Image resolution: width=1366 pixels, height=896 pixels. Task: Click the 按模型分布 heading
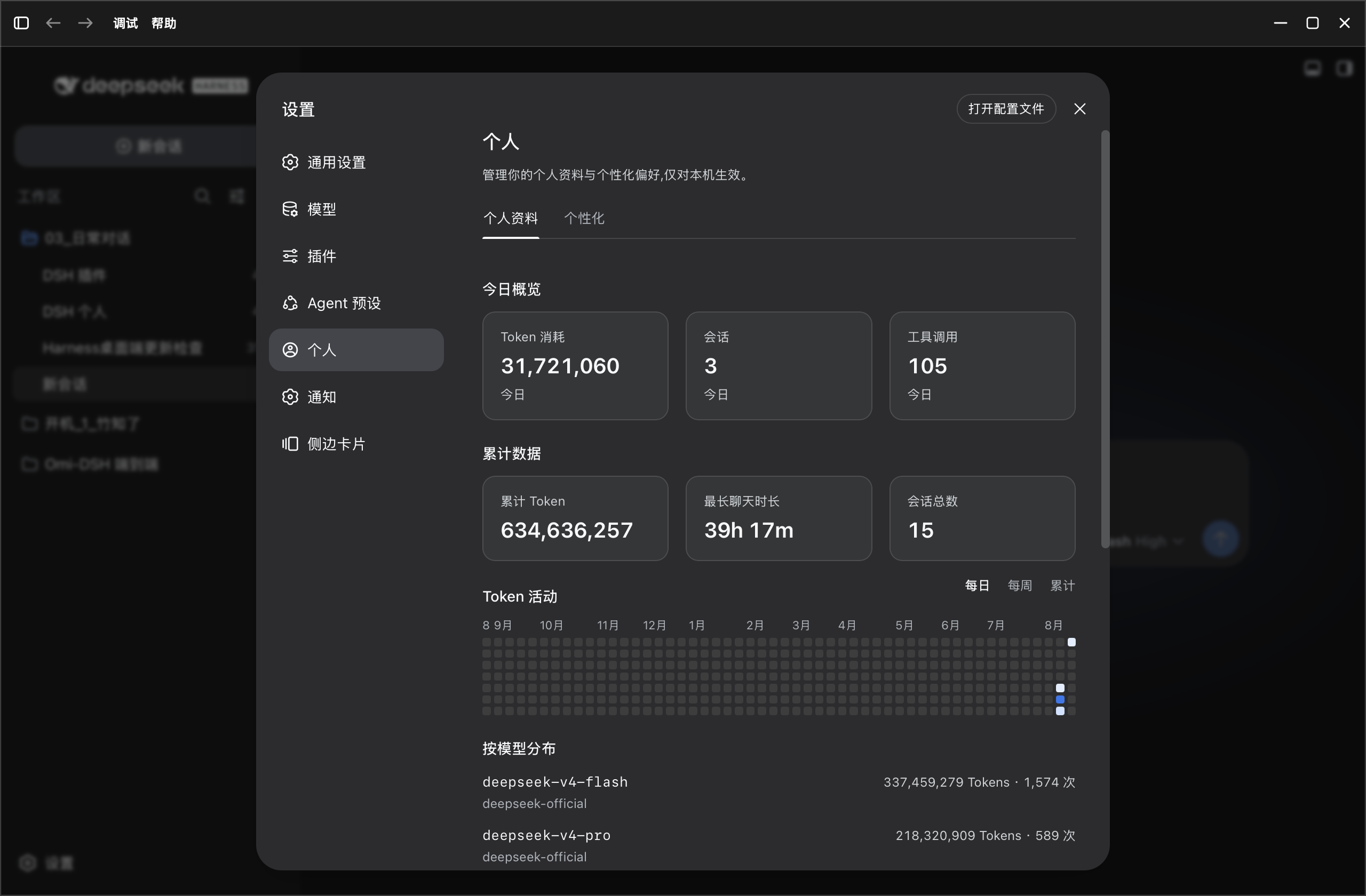[519, 749]
